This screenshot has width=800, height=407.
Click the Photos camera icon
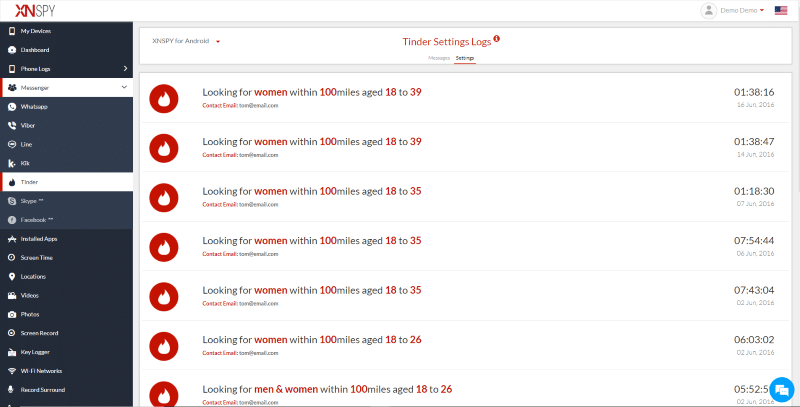[12, 314]
